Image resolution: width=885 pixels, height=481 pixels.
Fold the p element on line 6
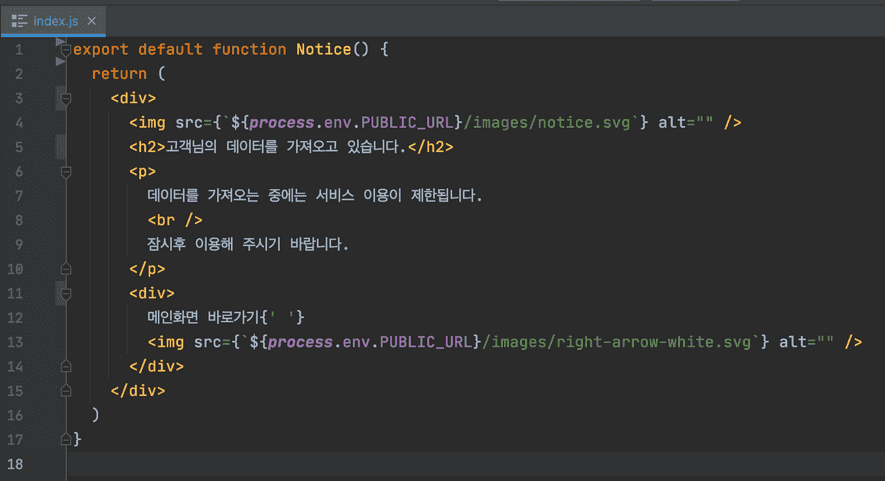pyautogui.click(x=66, y=172)
